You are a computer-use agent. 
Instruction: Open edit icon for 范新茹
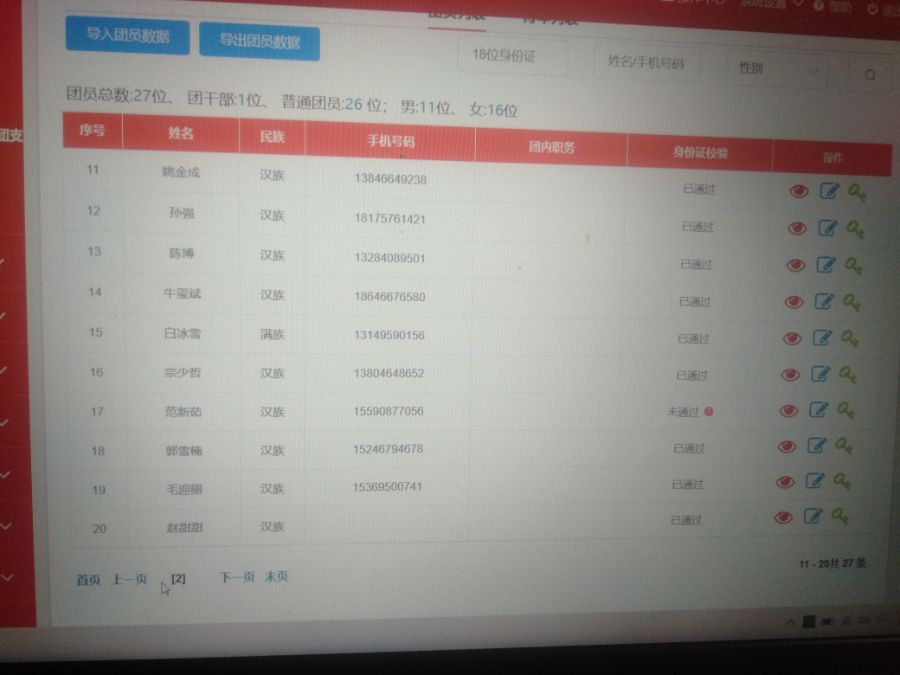[x=818, y=410]
